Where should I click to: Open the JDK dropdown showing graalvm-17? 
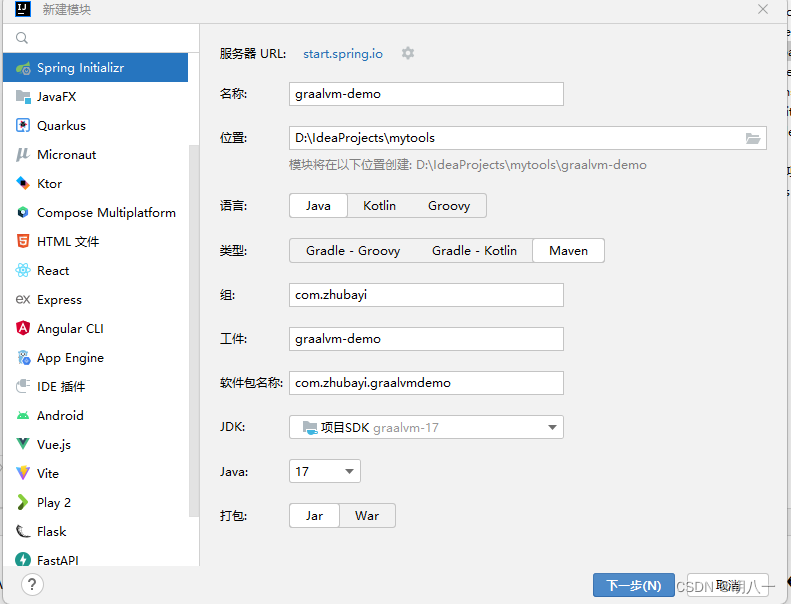tap(426, 427)
